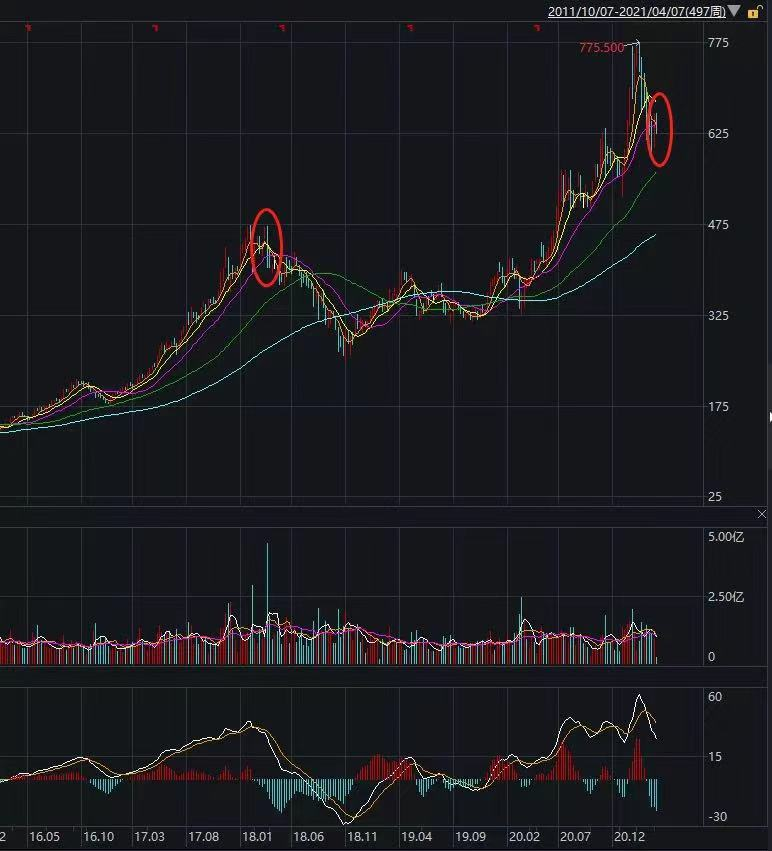Image resolution: width=772 pixels, height=851 pixels.
Task: Open the date range dropdown triangle
Action: [734, 10]
